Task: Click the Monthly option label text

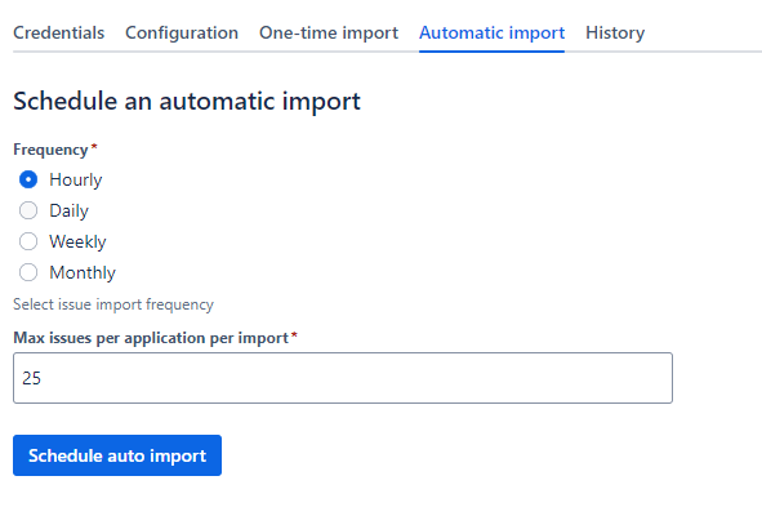Action: (82, 273)
